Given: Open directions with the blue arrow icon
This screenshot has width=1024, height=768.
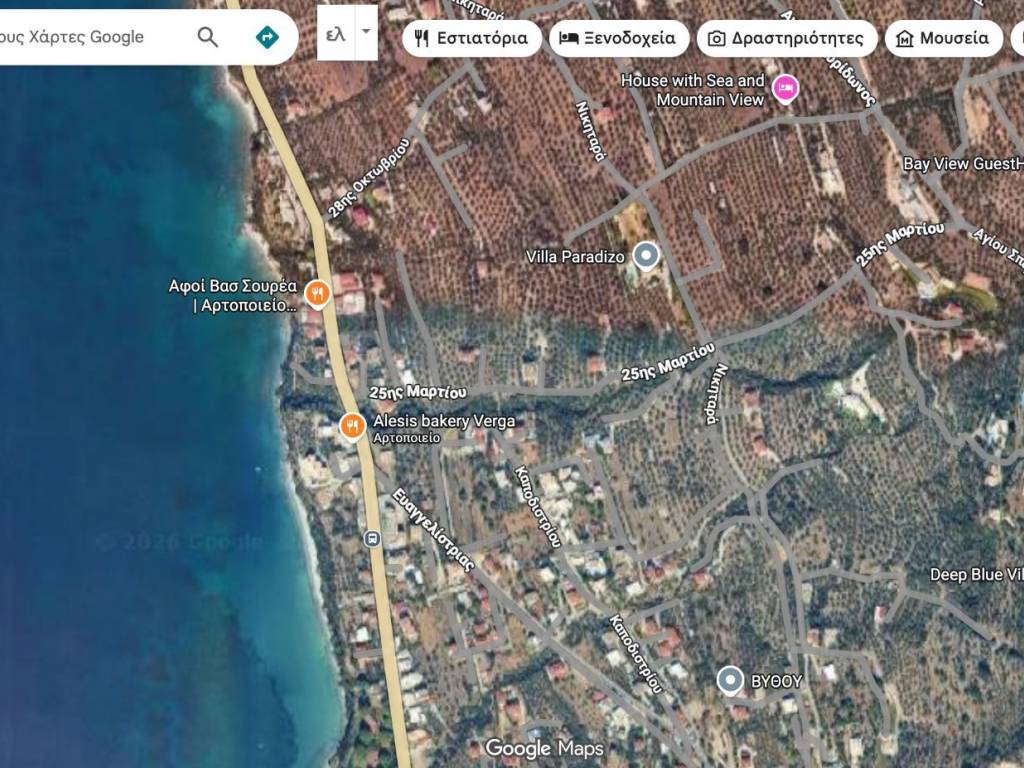Looking at the screenshot, I should pos(267,38).
